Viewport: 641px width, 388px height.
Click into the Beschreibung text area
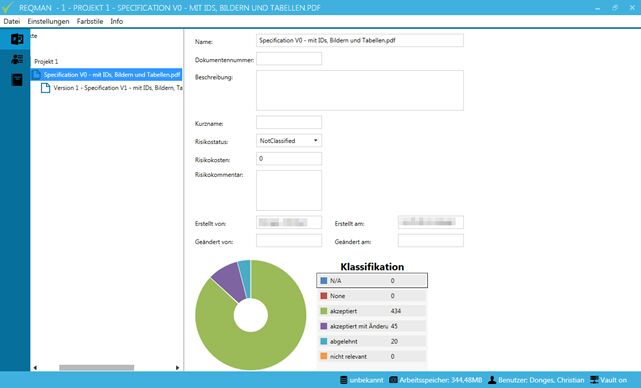click(x=360, y=90)
